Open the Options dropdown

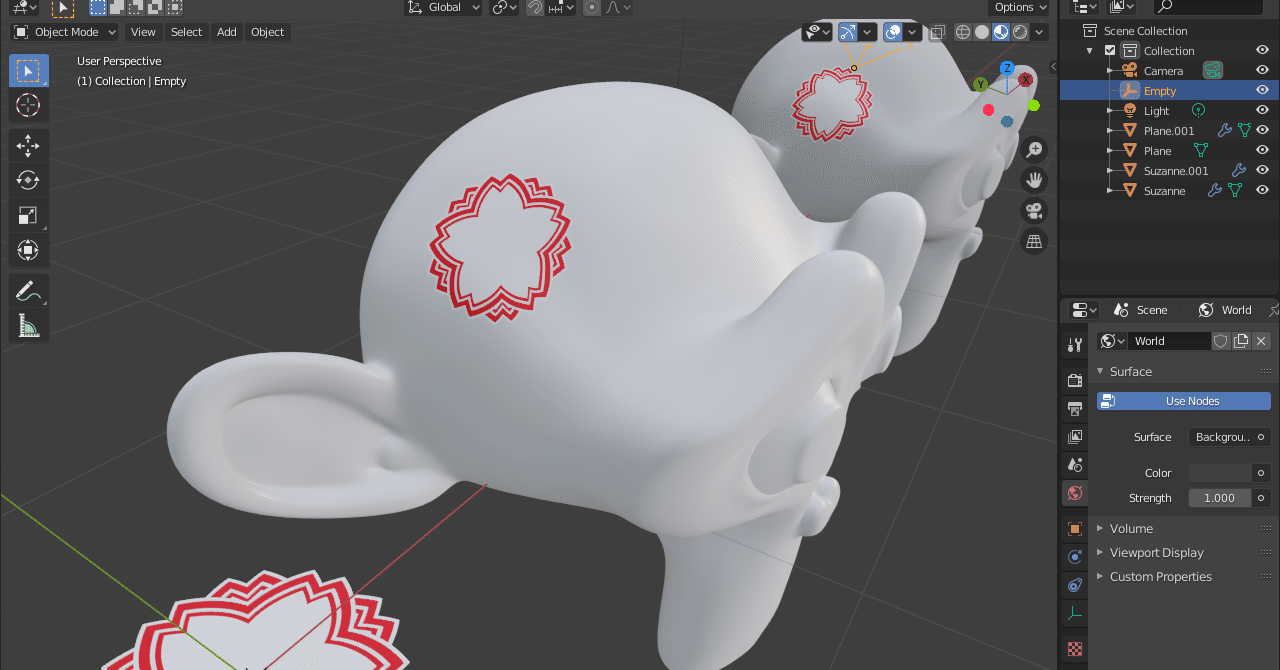pos(1019,7)
